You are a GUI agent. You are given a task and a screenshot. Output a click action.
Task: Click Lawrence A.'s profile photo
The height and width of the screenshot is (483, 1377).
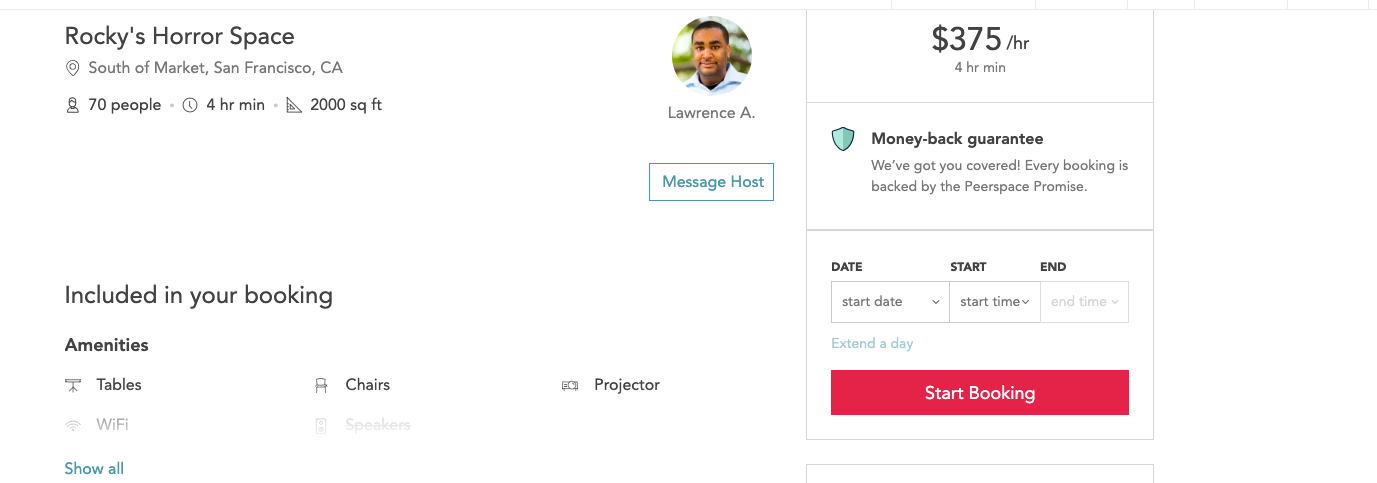point(711,56)
